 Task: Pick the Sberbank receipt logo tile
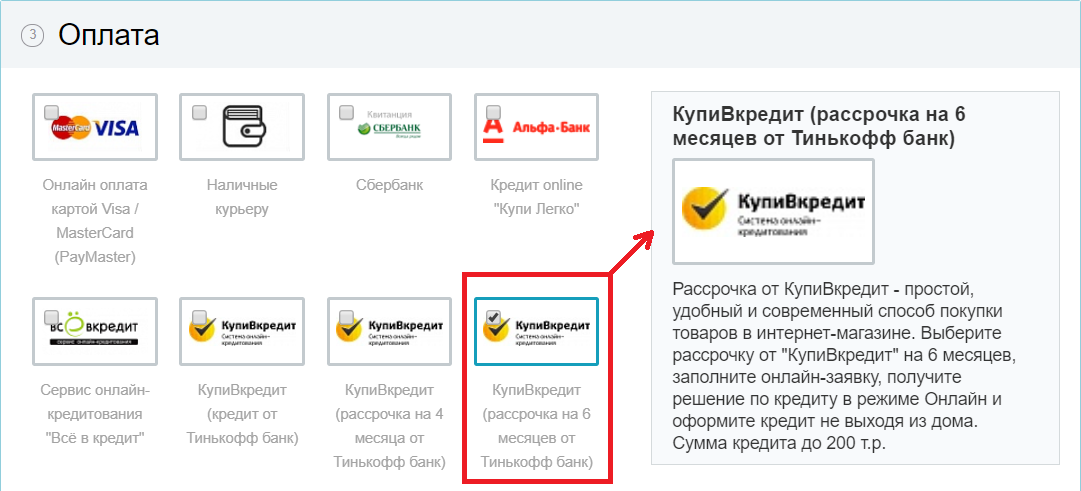pyautogui.click(x=389, y=128)
